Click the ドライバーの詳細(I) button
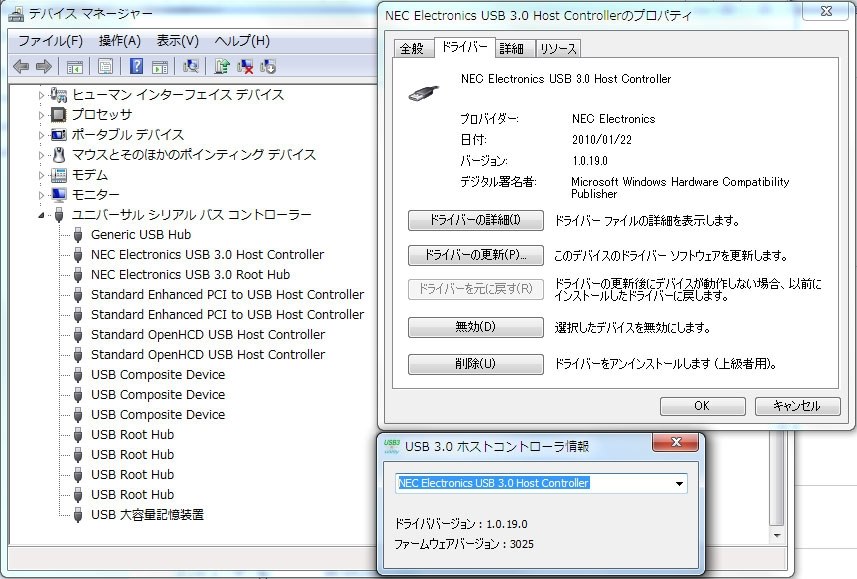 tap(476, 220)
